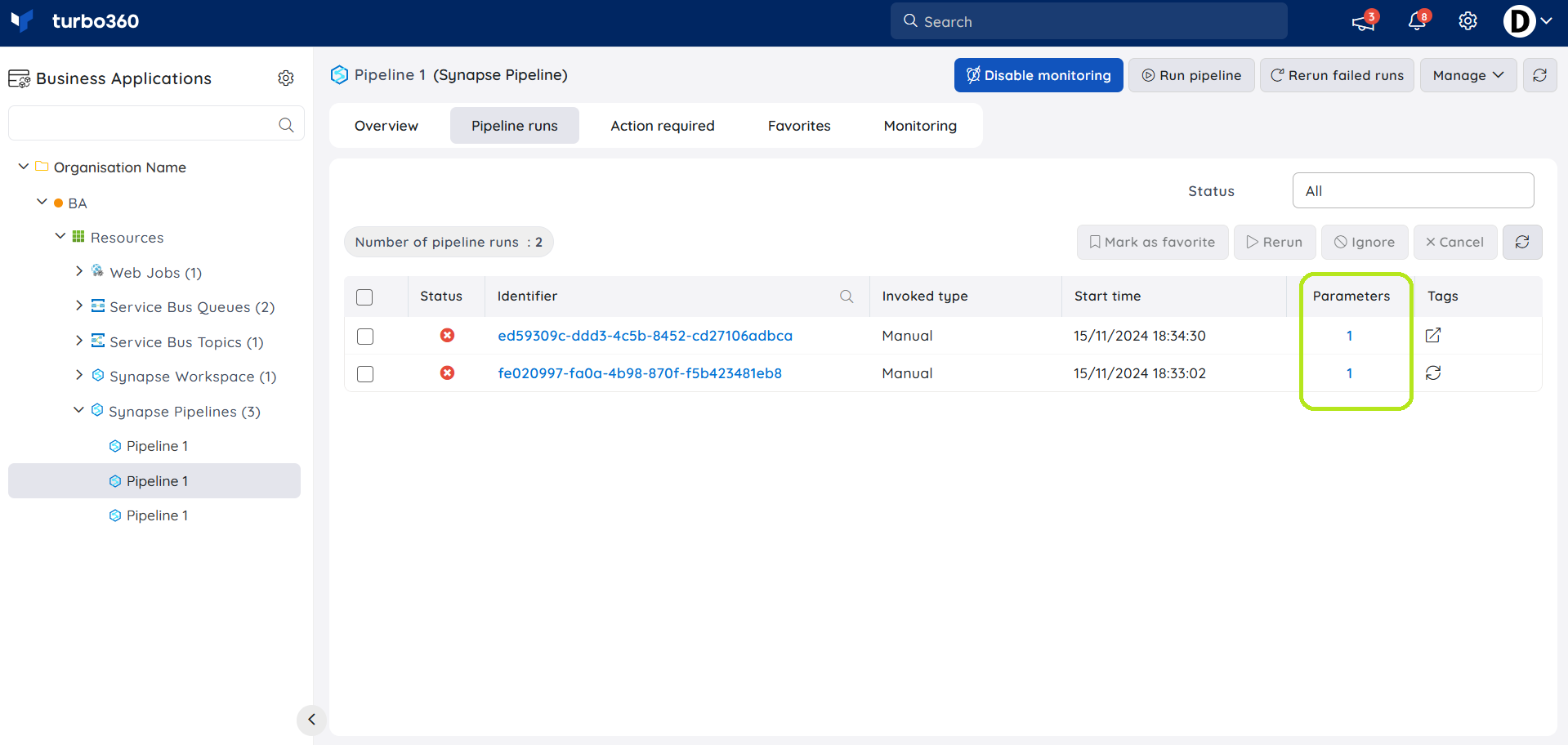The image size is (1568, 745).
Task: Open external link icon in first run's Tags
Action: tap(1433, 335)
